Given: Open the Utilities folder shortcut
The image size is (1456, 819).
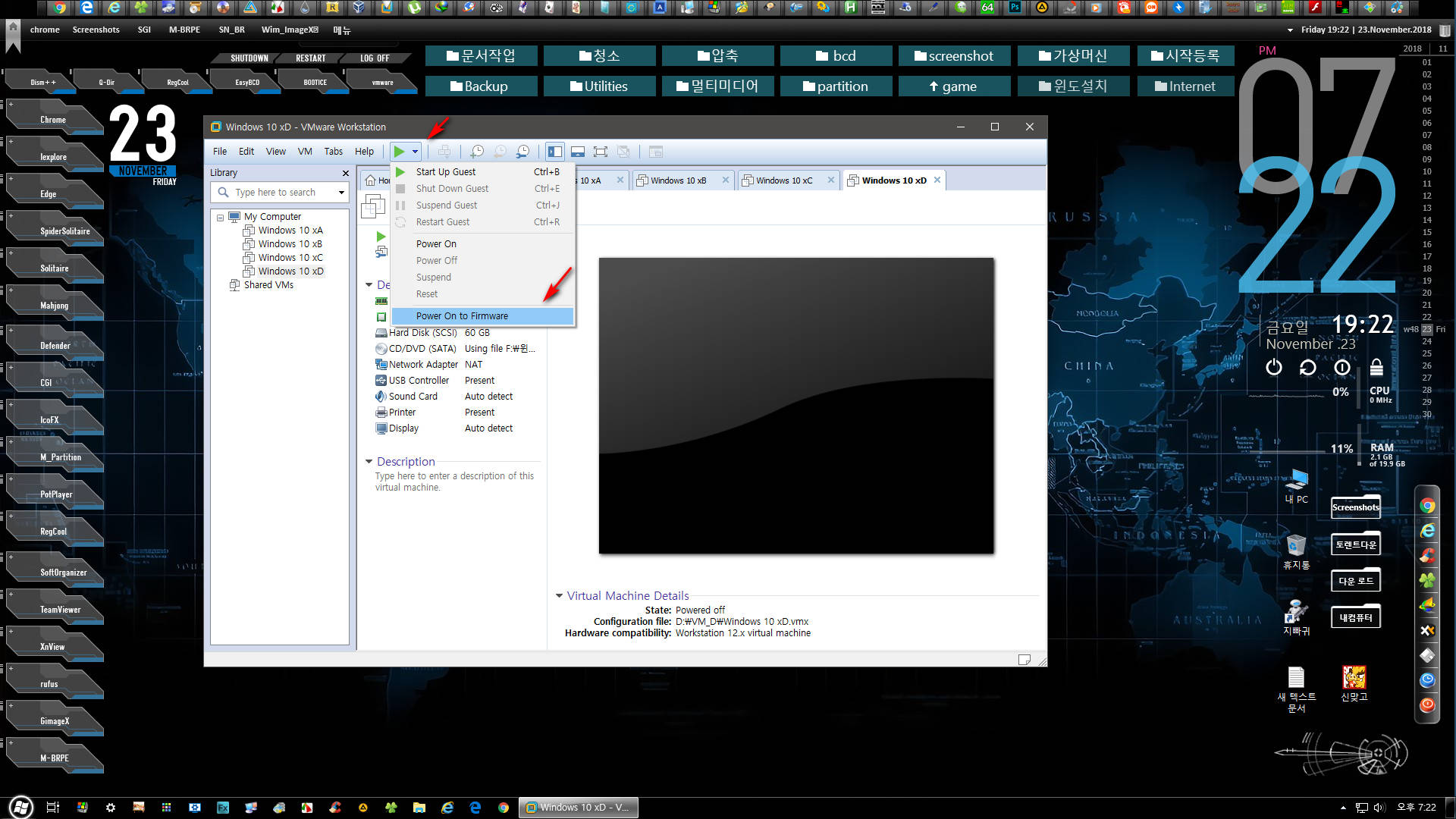Looking at the screenshot, I should pos(599,86).
